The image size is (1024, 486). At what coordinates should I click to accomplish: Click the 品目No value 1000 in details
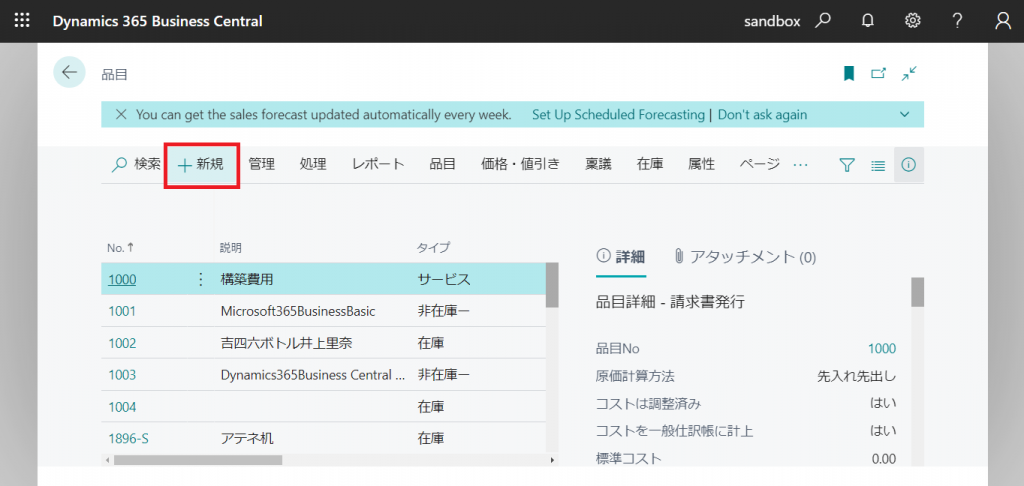coord(882,349)
